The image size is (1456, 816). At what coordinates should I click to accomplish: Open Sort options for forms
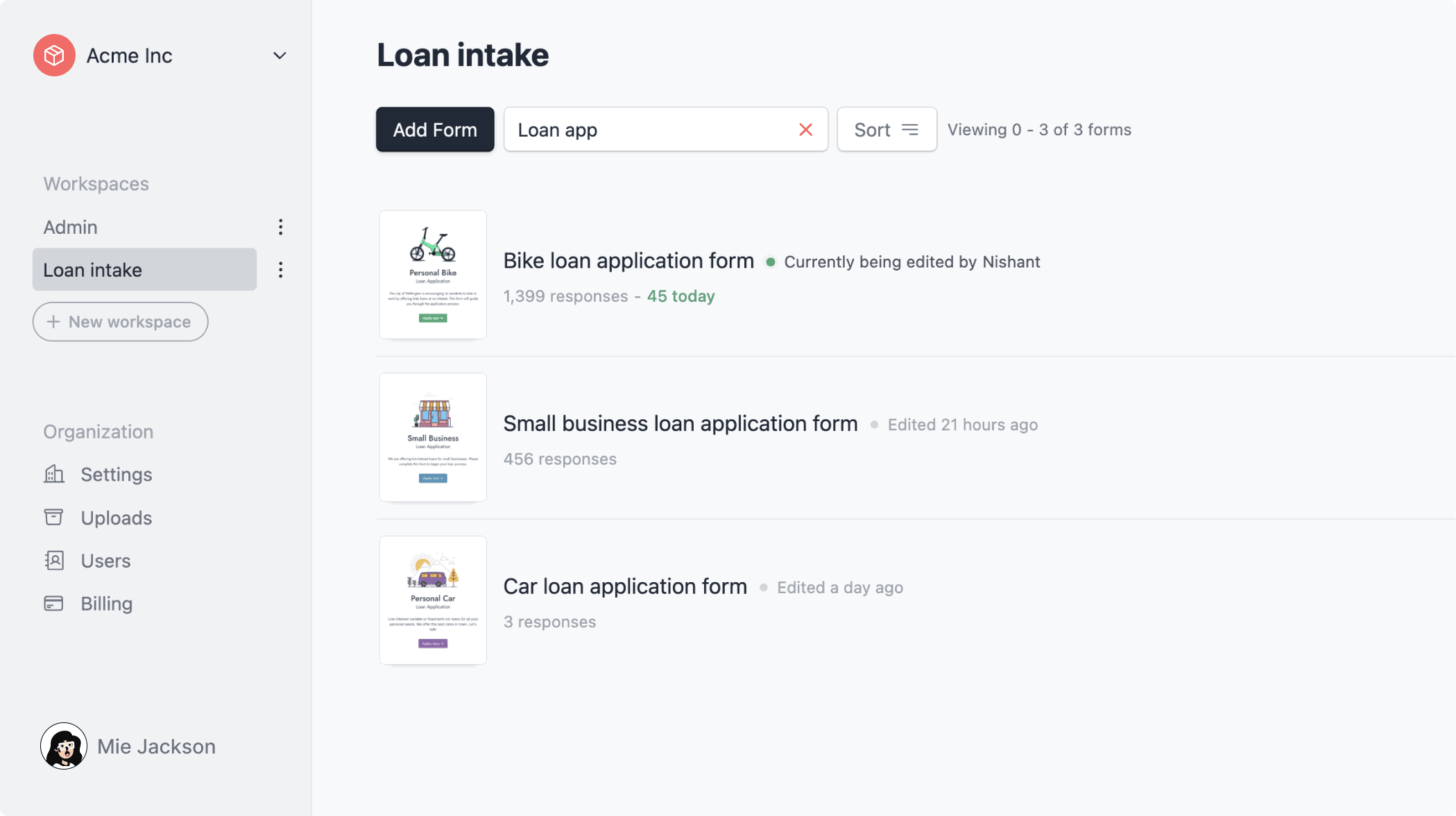tap(886, 129)
